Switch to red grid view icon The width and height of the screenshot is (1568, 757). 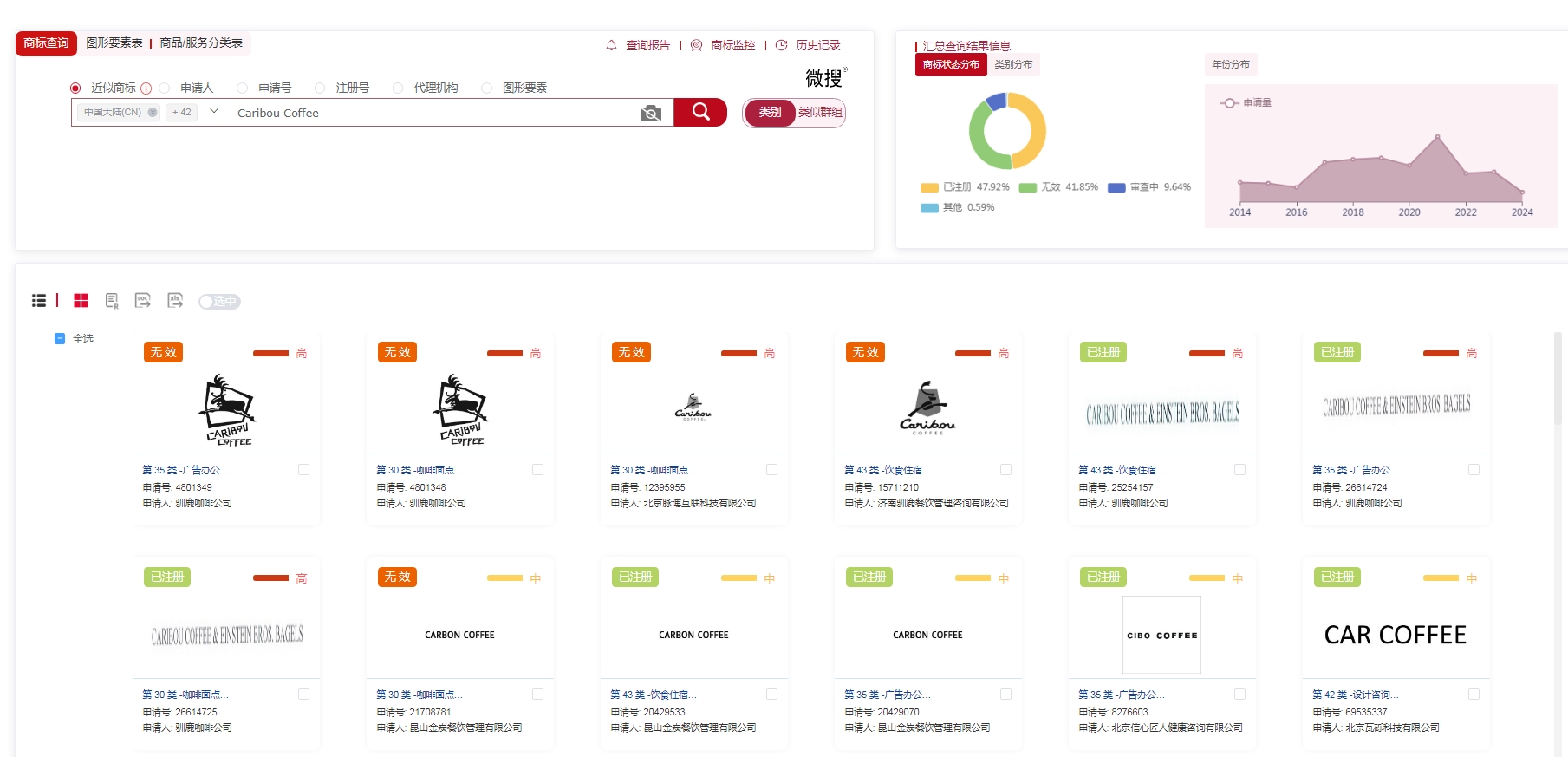click(x=81, y=301)
